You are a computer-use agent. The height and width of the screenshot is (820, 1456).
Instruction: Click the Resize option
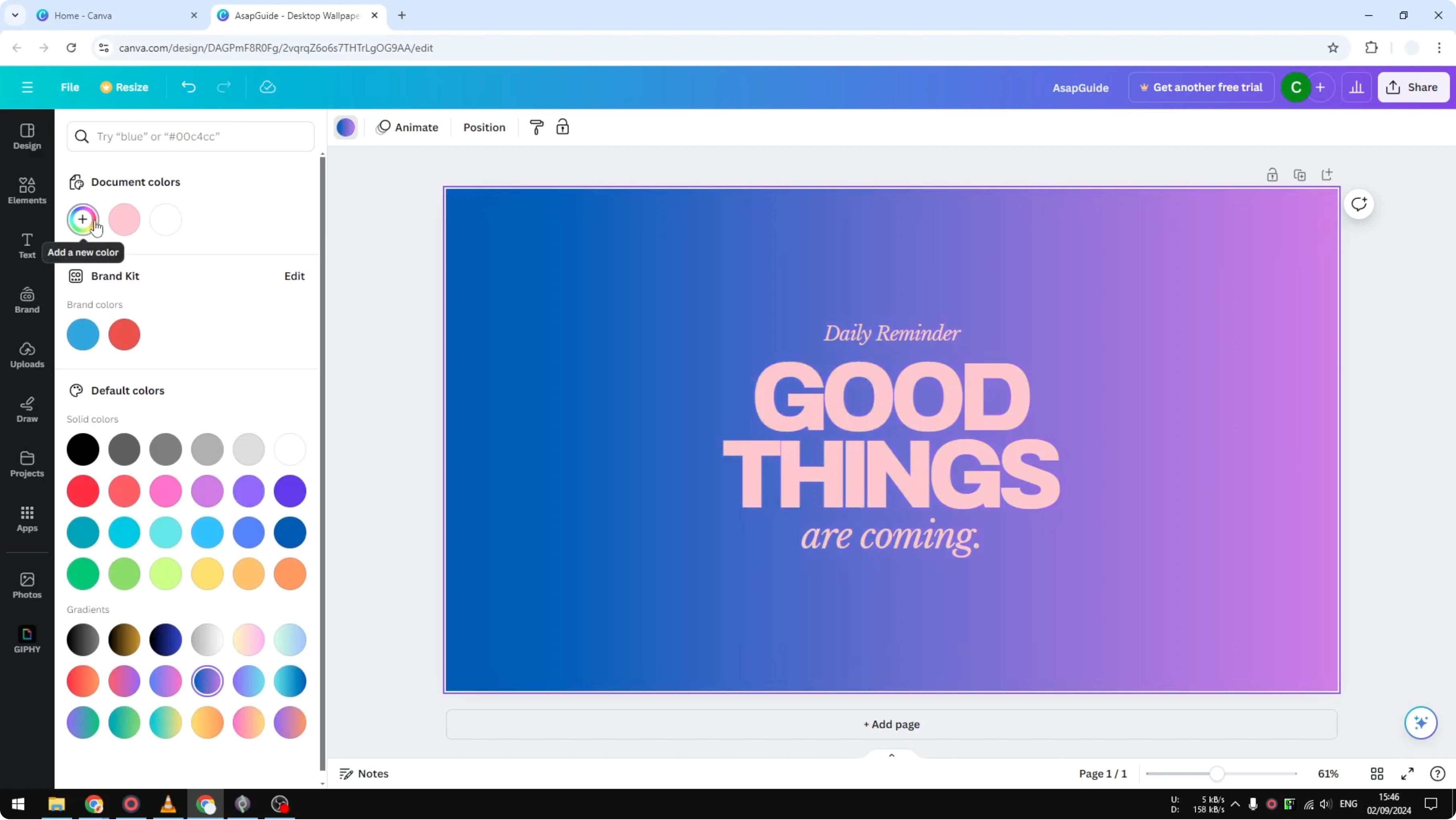pos(125,87)
